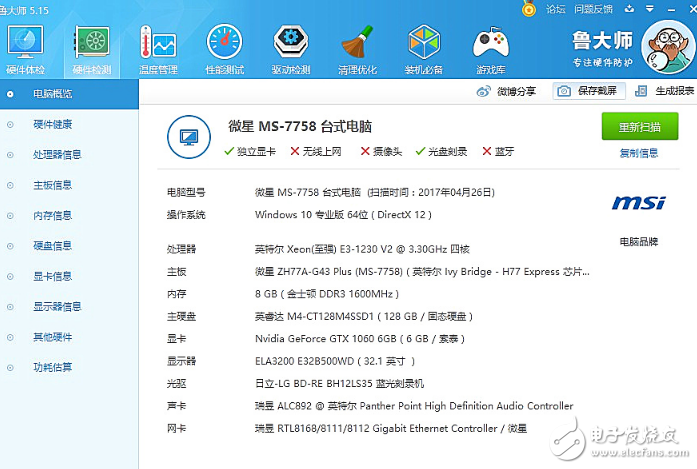Open 驱动检测 driver detection icon
This screenshot has height=469, width=697.
291,50
